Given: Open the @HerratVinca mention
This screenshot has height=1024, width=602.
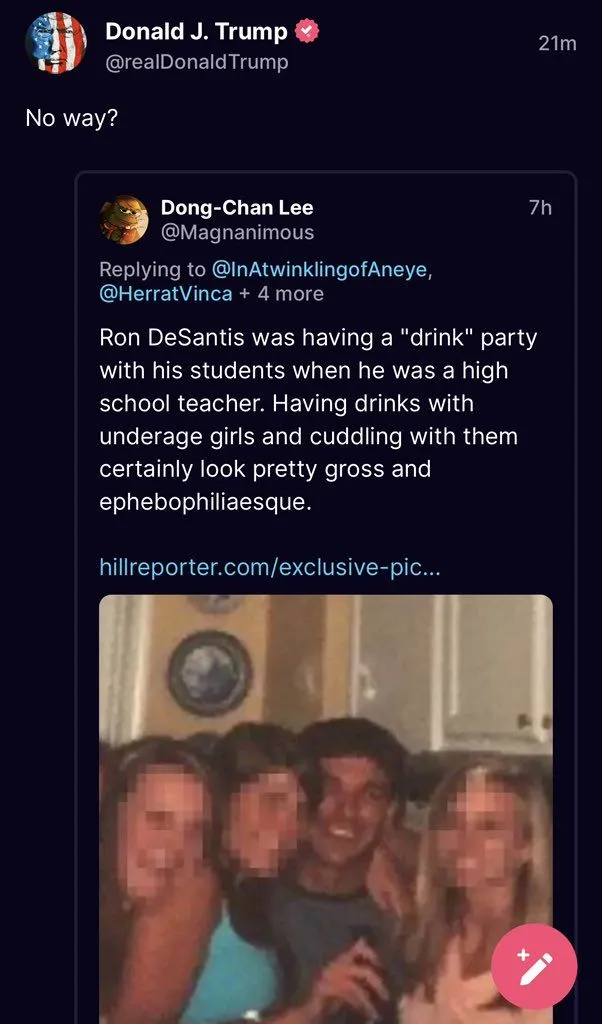Looking at the screenshot, I should 166,293.
